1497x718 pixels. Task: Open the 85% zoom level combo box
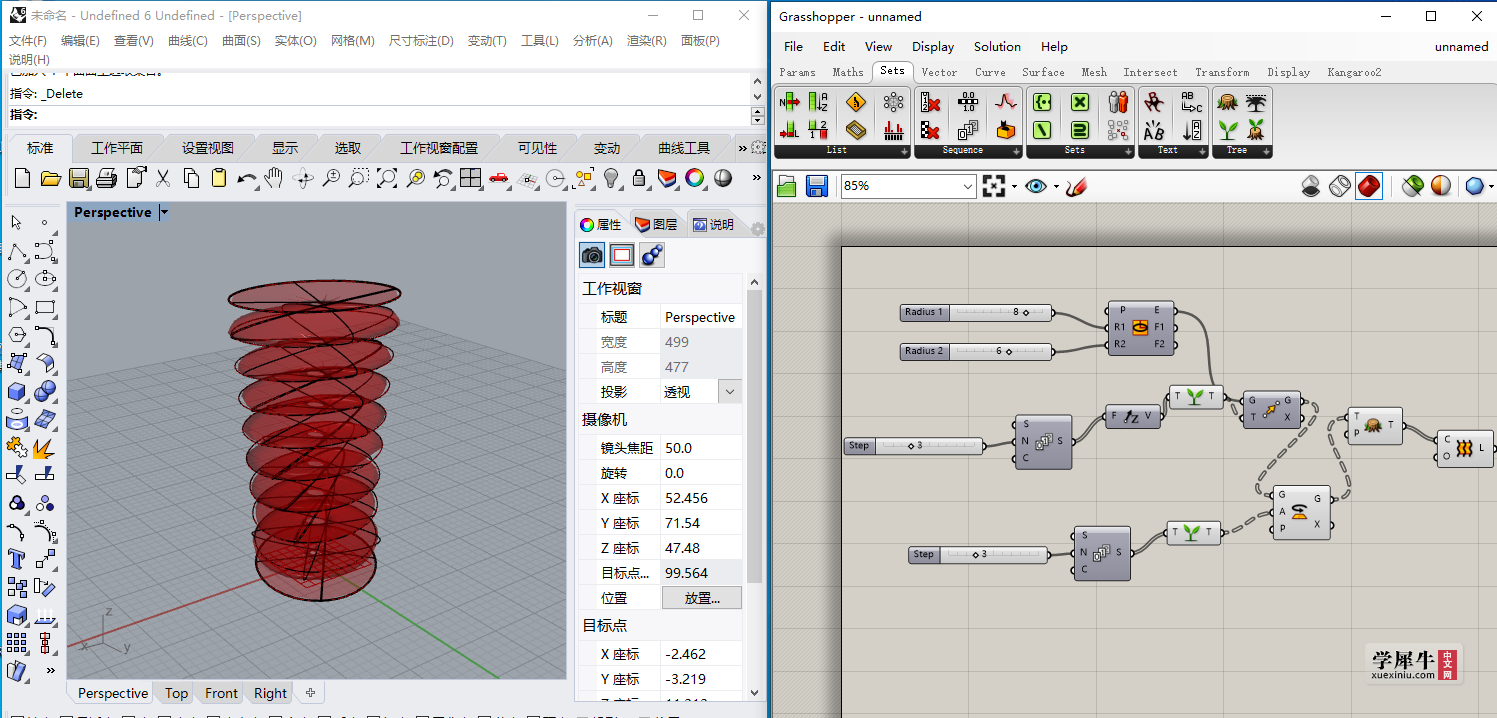[908, 186]
